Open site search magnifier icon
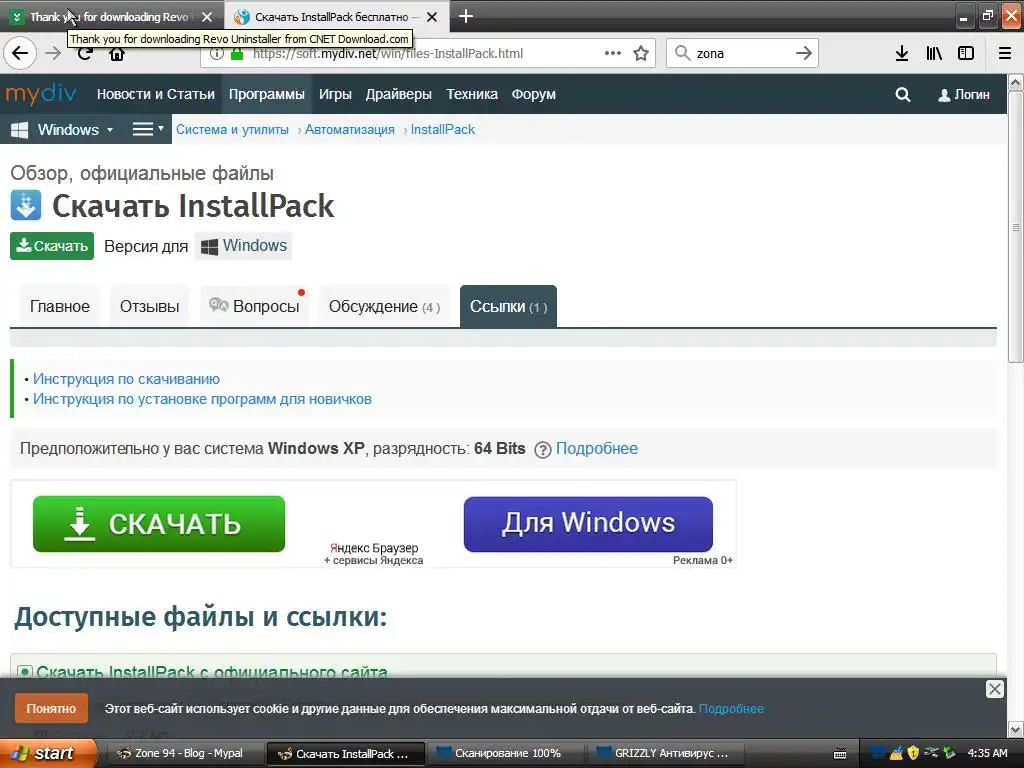 pos(903,95)
